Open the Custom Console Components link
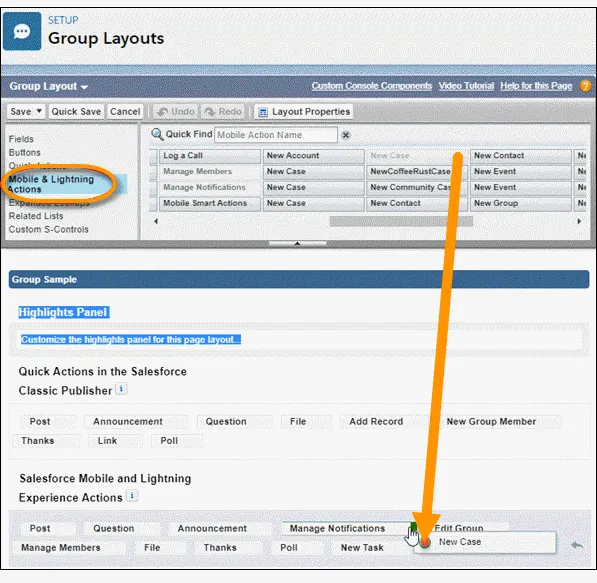This screenshot has width=597, height=583. click(x=372, y=86)
